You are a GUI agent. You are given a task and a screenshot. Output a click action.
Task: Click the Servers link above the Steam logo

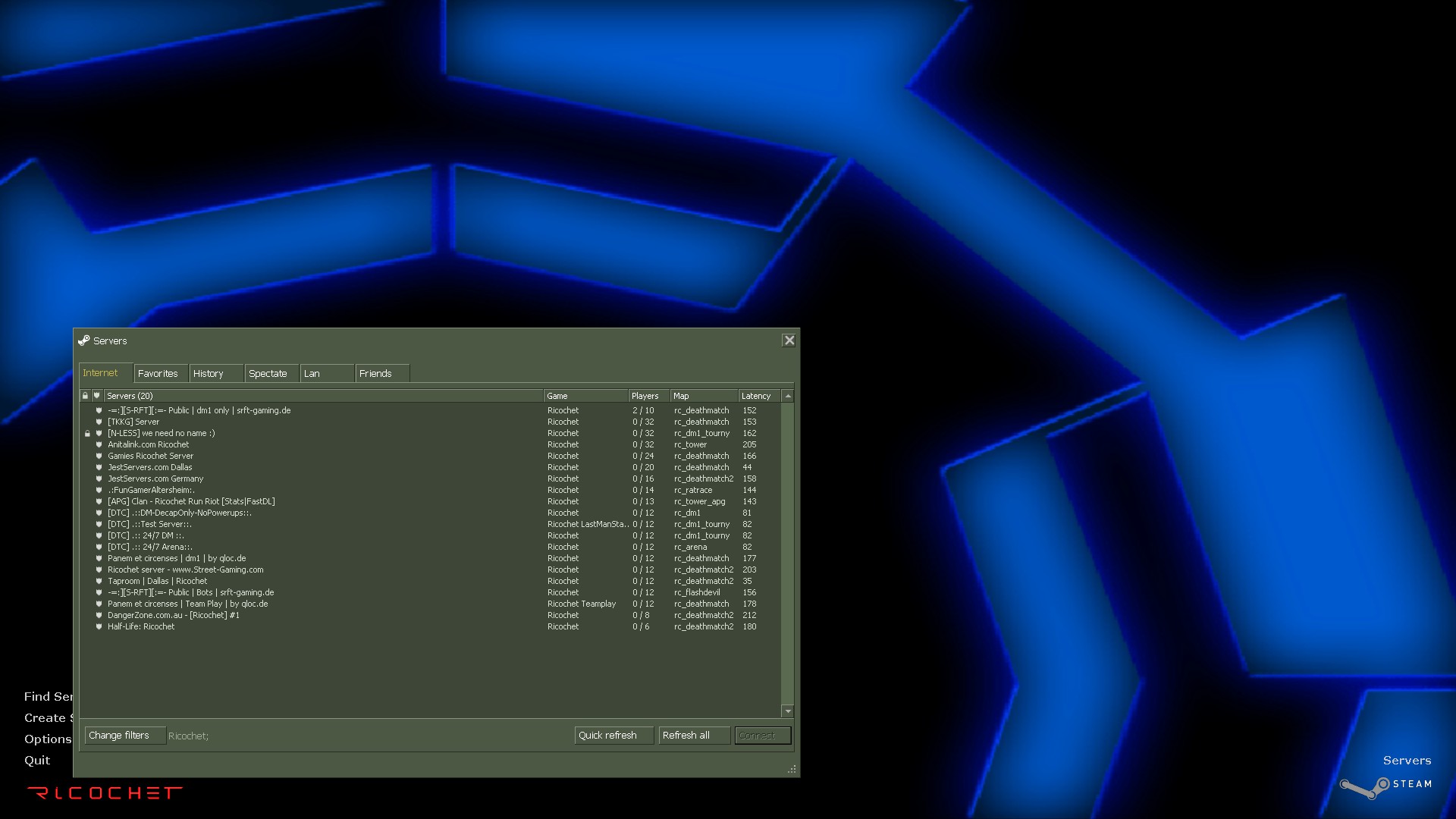[1407, 760]
